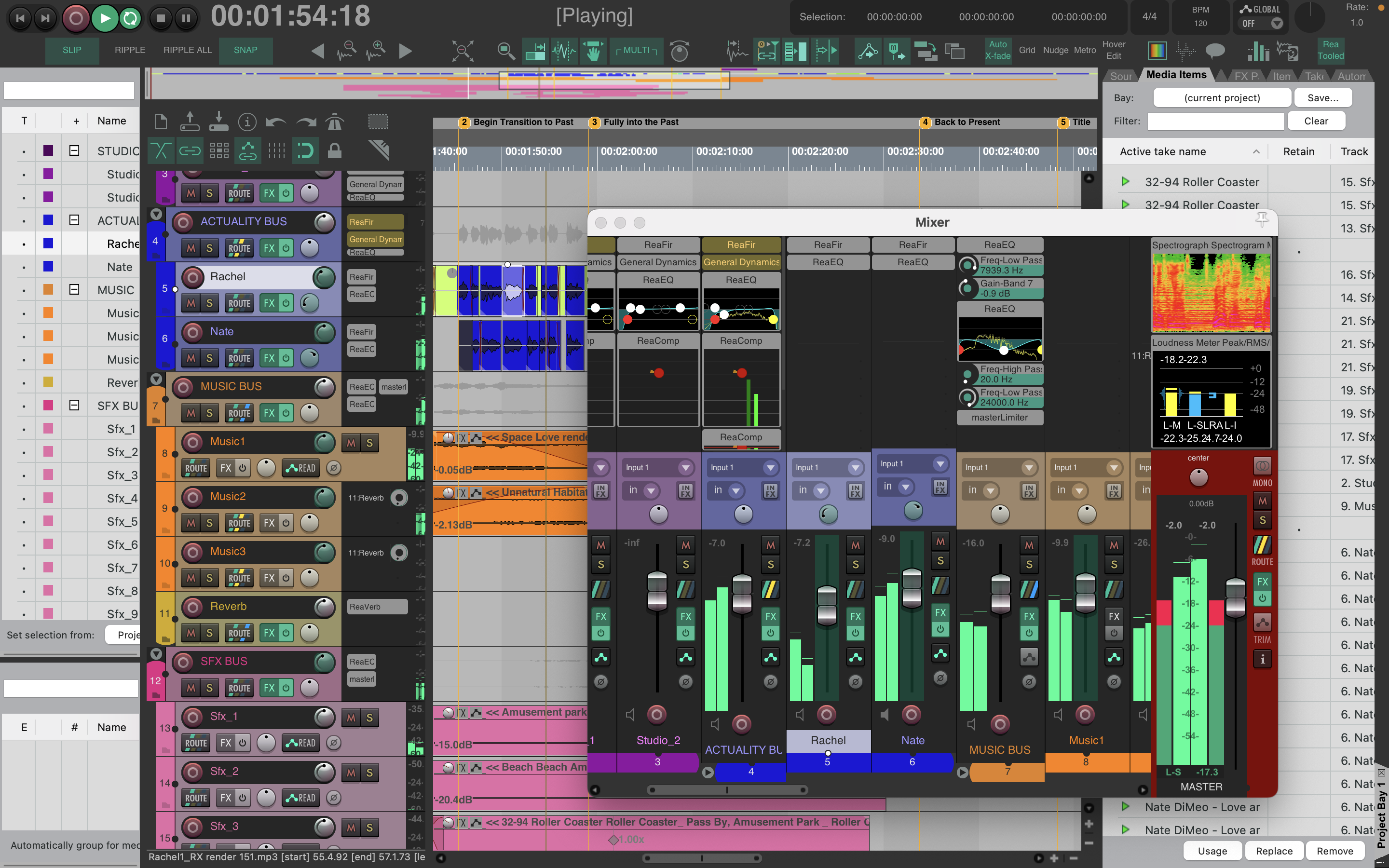Open the FX P tab in the Project Bay
The width and height of the screenshot is (1389, 868).
pyautogui.click(x=1245, y=76)
